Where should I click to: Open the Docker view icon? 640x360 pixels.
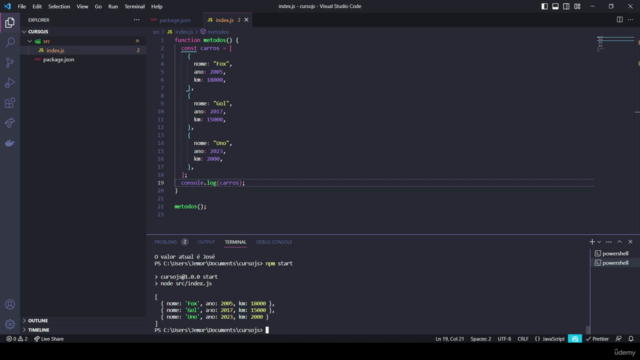(x=10, y=143)
